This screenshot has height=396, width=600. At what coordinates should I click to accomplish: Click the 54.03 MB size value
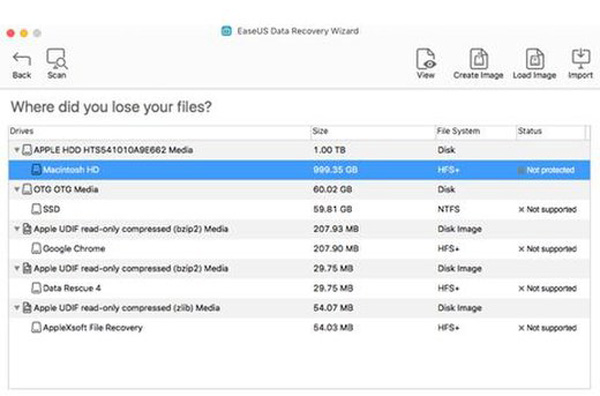point(333,328)
